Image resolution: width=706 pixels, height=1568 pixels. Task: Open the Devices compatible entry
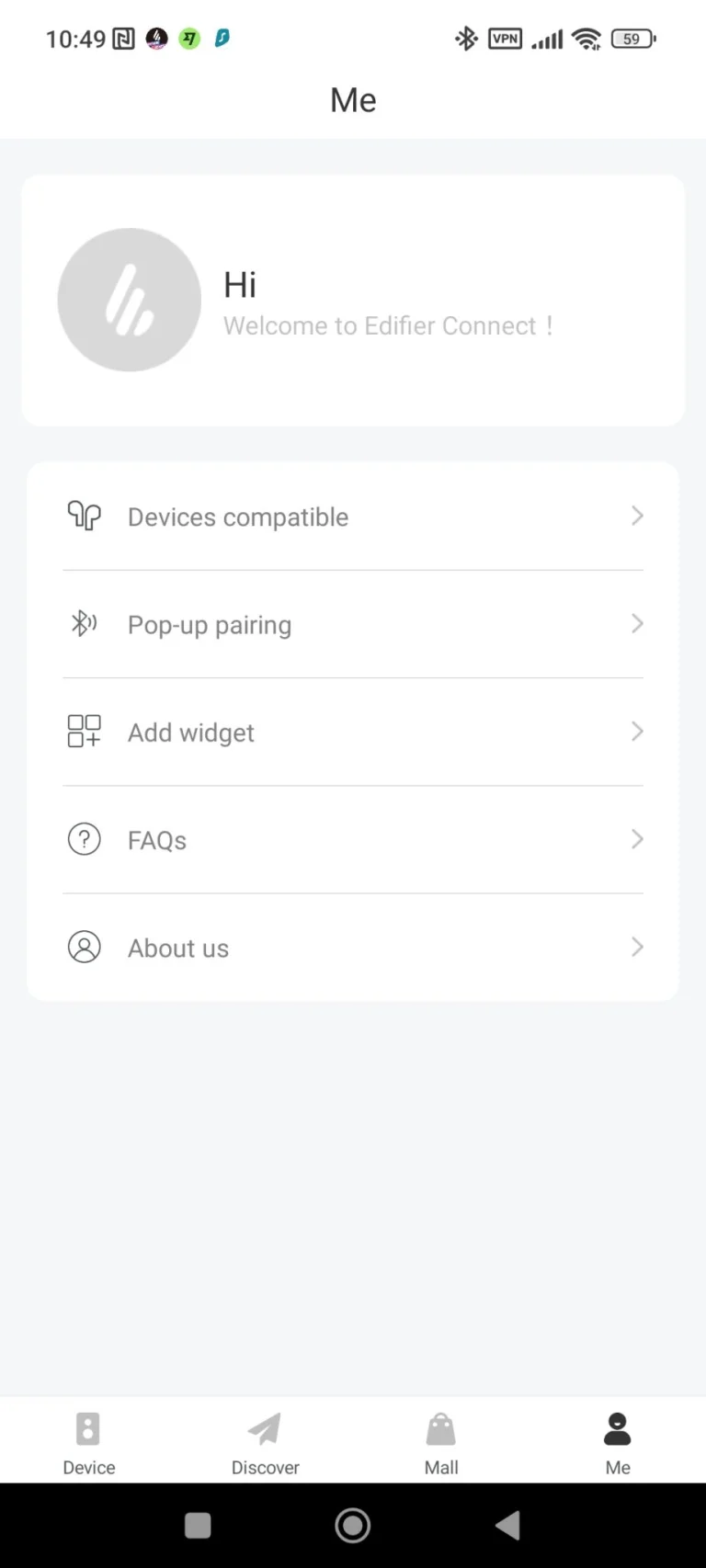(238, 517)
